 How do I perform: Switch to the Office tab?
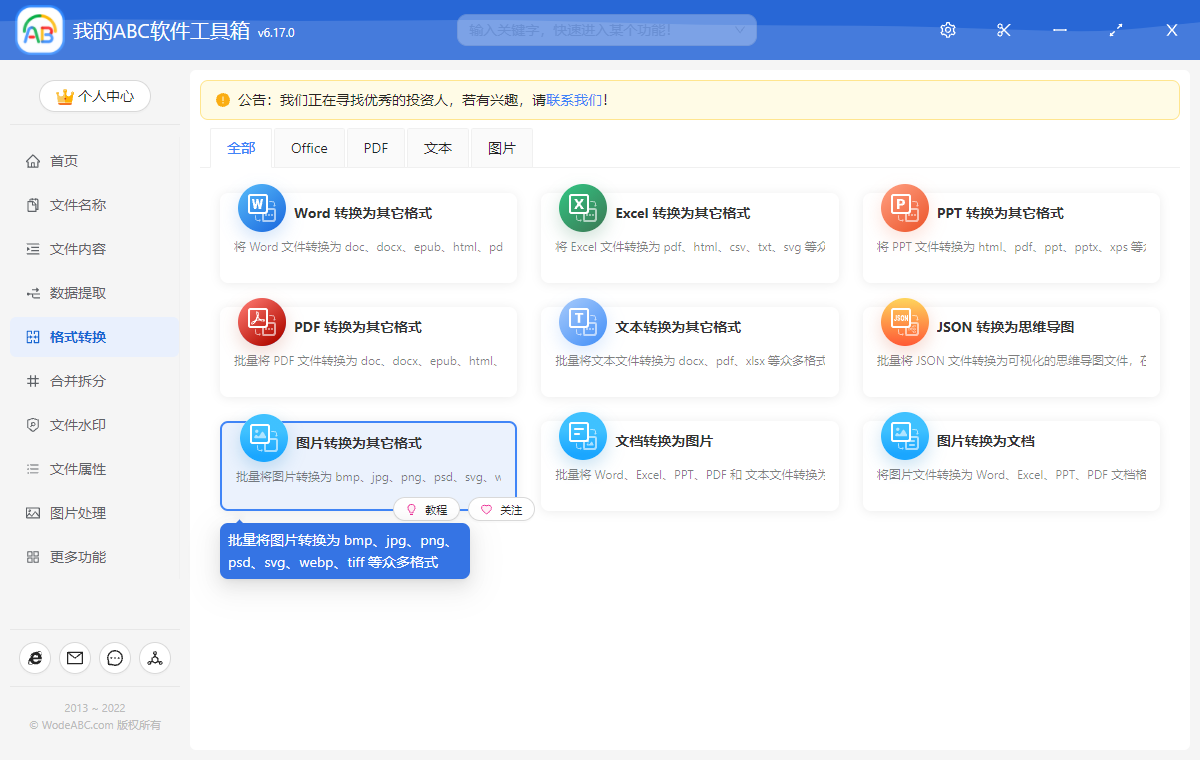309,147
